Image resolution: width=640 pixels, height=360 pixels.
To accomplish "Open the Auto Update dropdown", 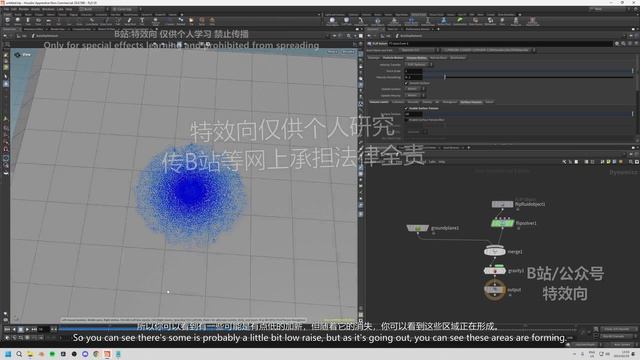I will [x=622, y=344].
